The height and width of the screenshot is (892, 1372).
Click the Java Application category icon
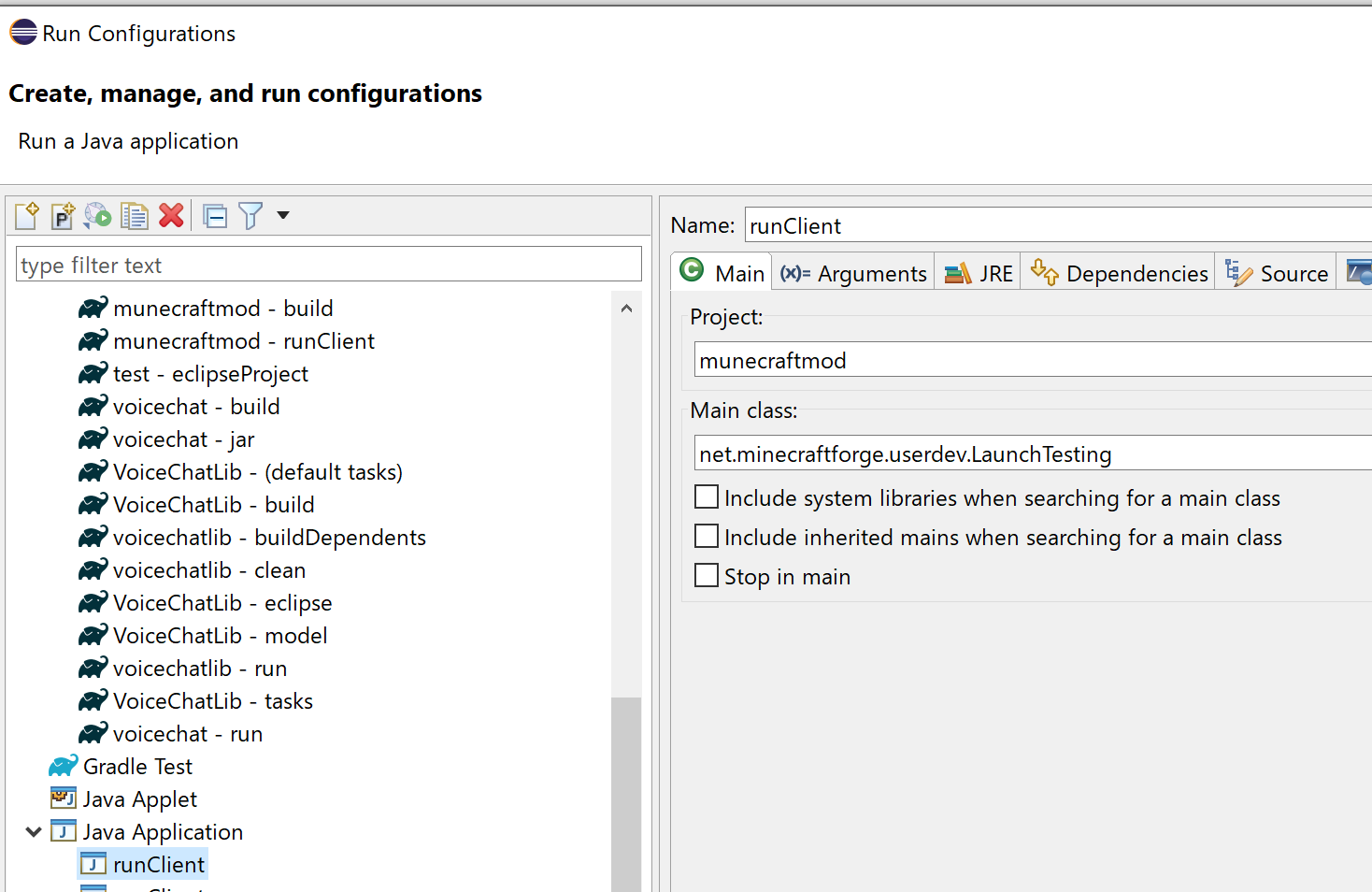click(x=62, y=831)
